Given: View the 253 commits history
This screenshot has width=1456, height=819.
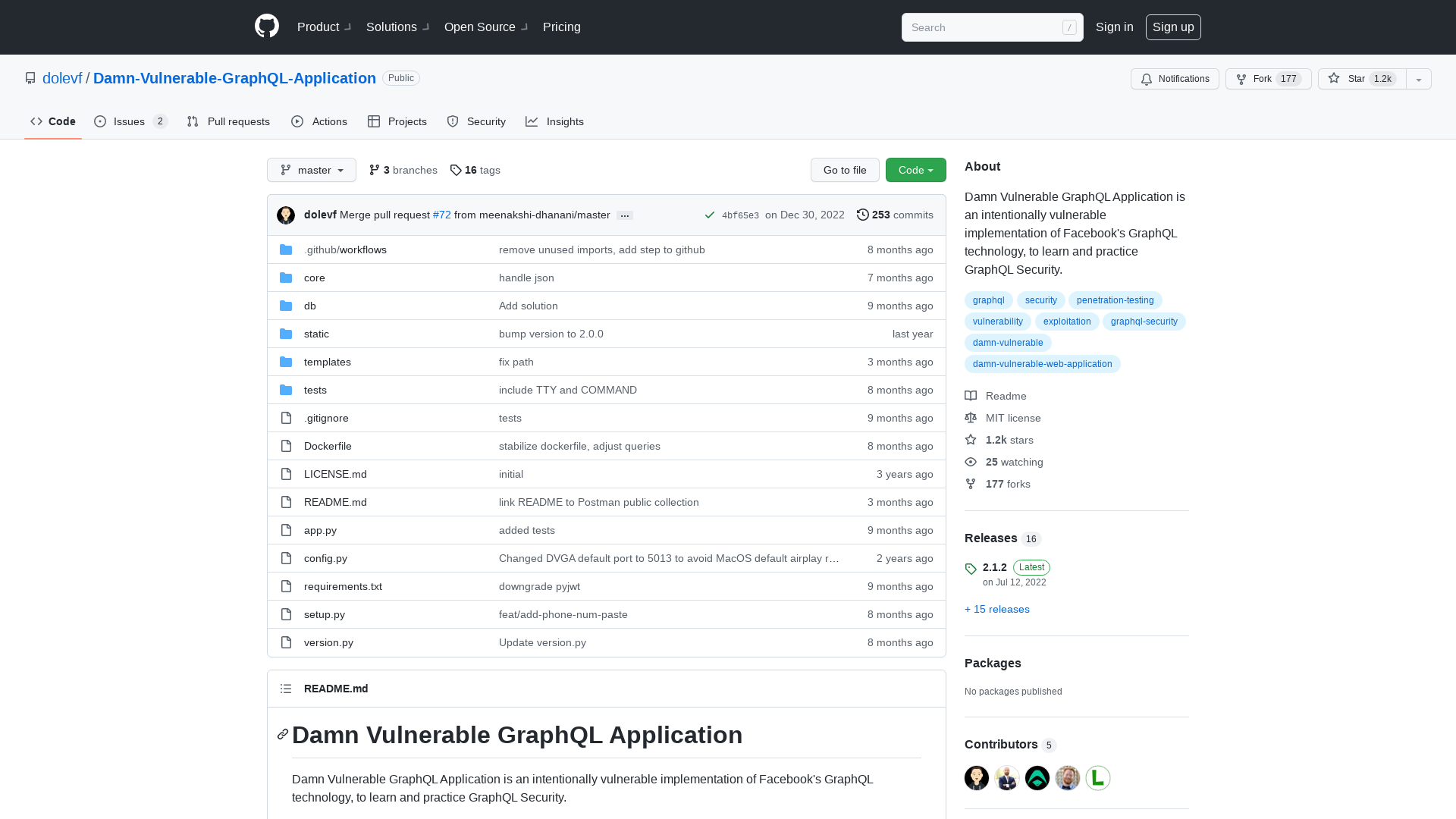Looking at the screenshot, I should tap(895, 215).
